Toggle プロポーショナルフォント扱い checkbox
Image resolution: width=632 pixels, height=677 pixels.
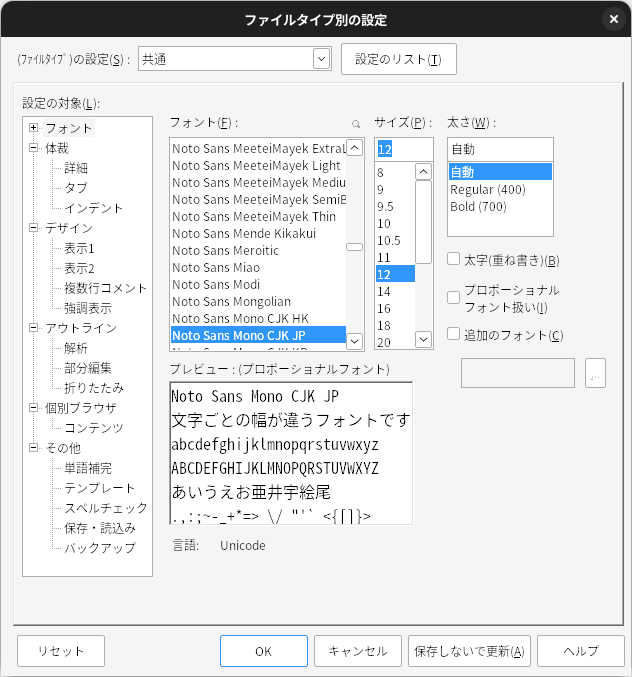point(453,297)
